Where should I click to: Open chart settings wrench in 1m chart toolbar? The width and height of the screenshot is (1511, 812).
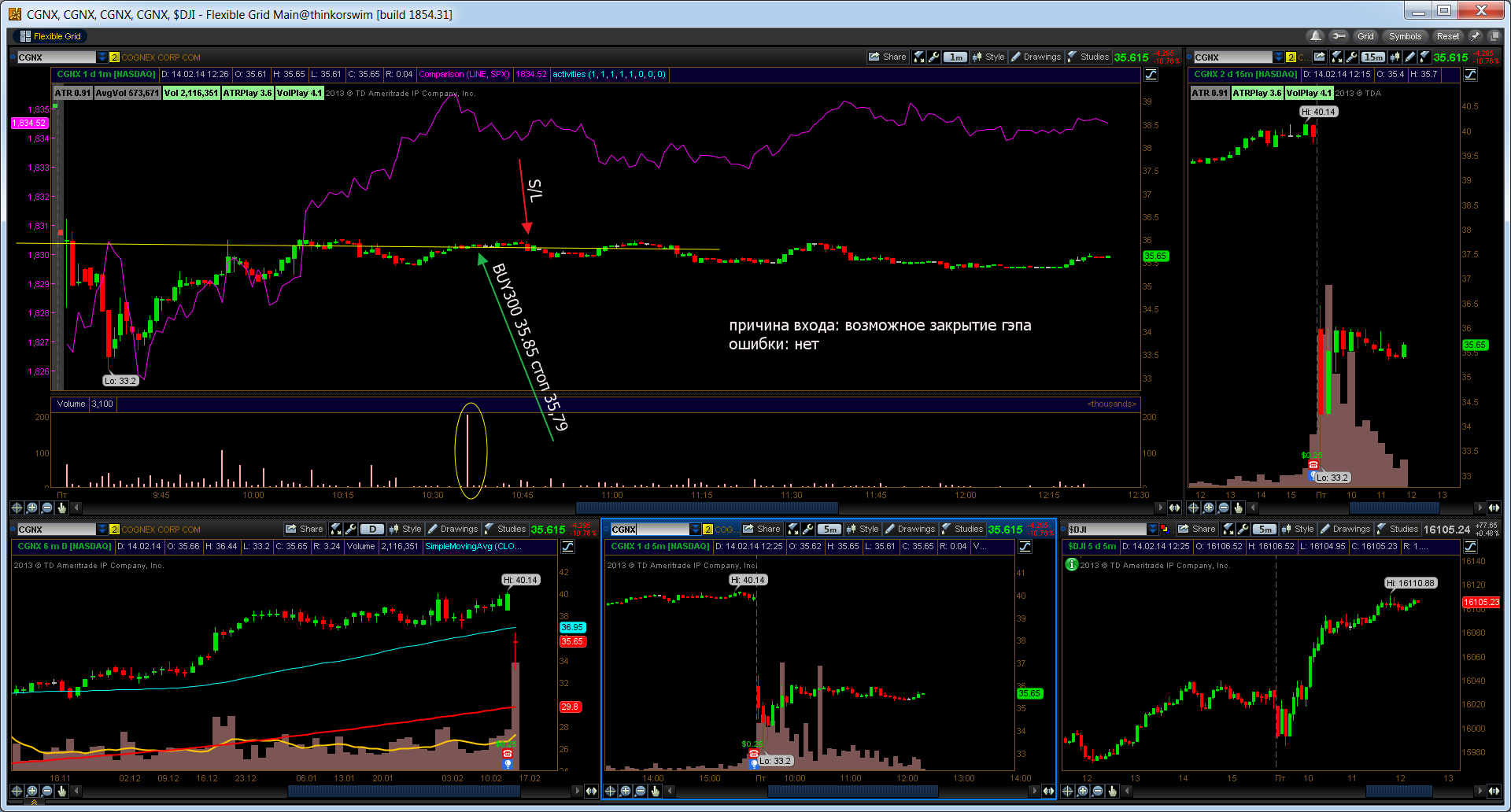coord(933,57)
